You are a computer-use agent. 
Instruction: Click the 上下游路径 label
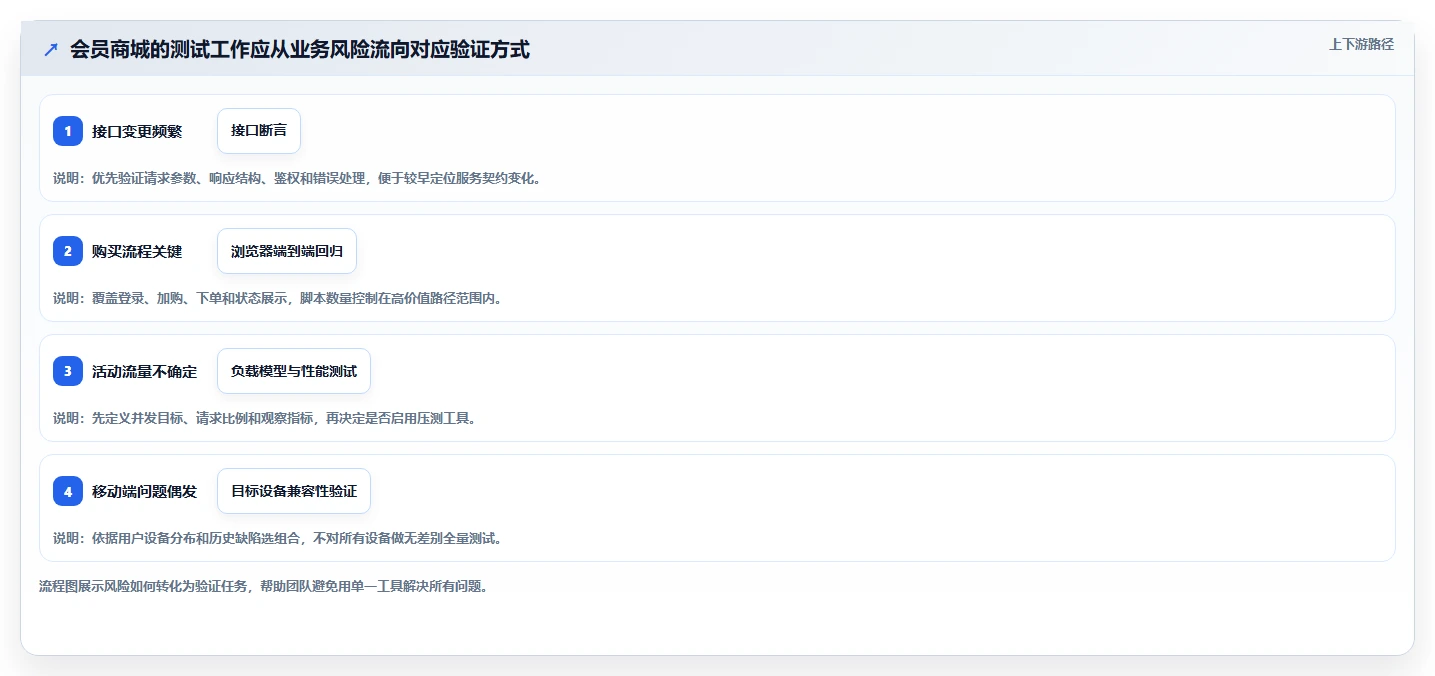click(x=1361, y=44)
